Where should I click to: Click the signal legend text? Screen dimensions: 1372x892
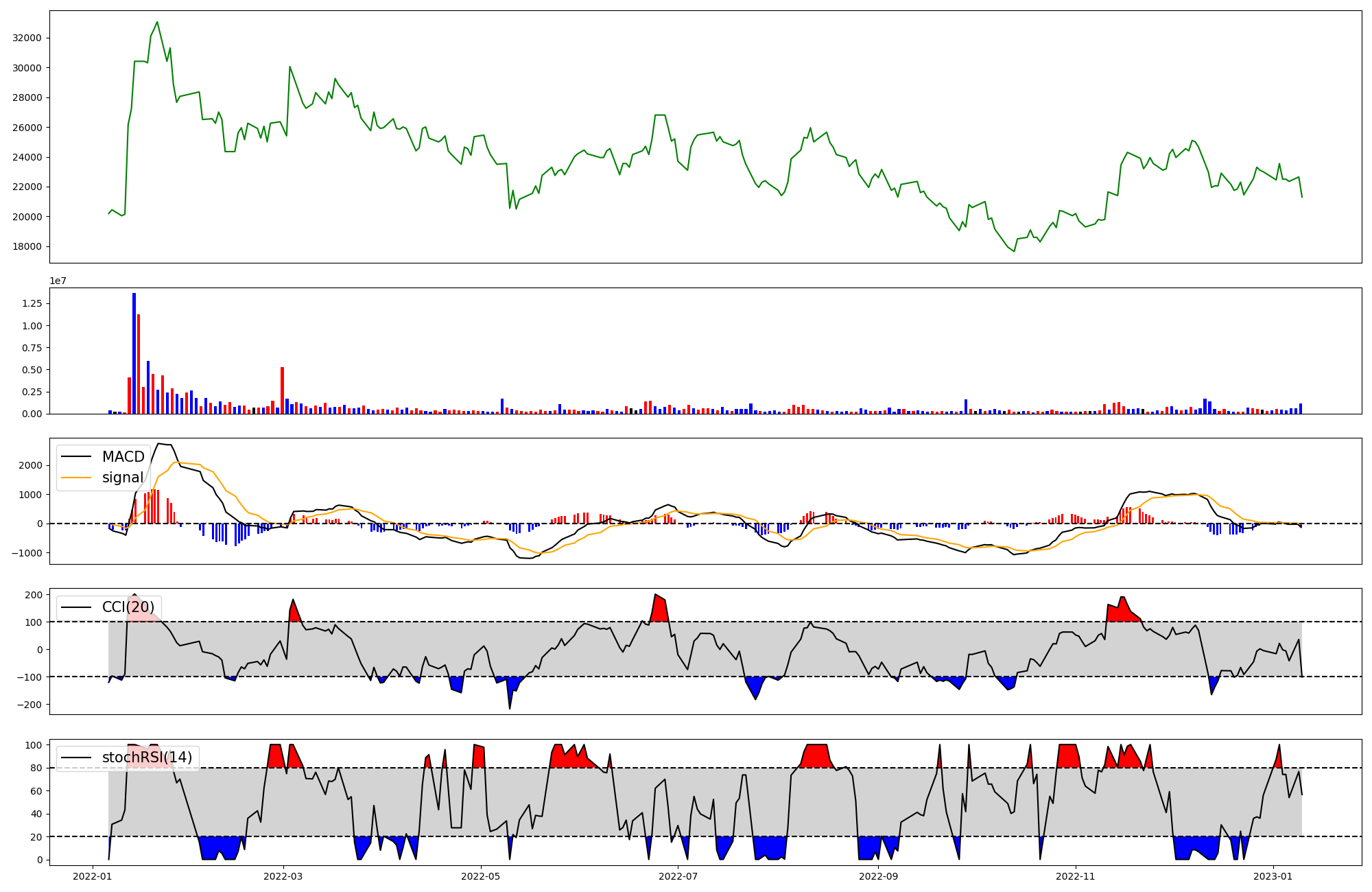pyautogui.click(x=123, y=478)
